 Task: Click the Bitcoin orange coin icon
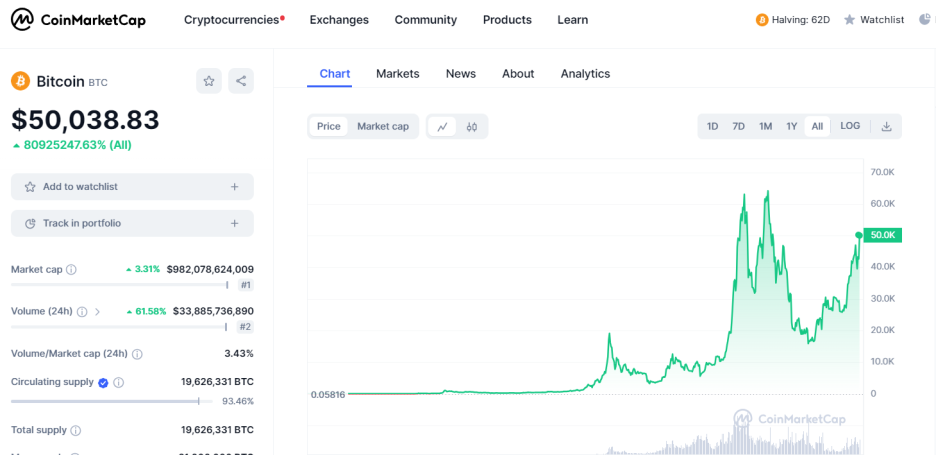[20, 81]
